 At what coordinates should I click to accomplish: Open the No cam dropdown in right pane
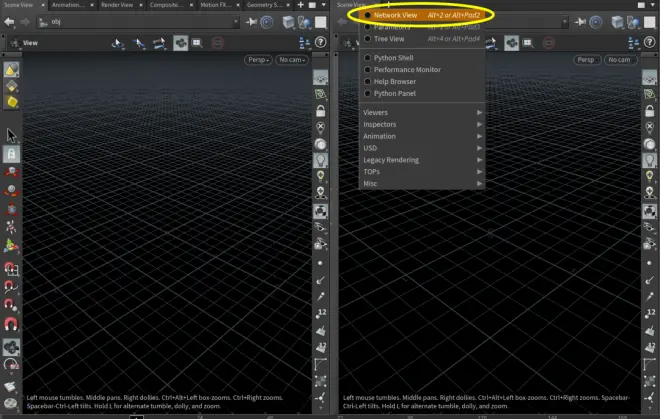pyautogui.click(x=620, y=60)
